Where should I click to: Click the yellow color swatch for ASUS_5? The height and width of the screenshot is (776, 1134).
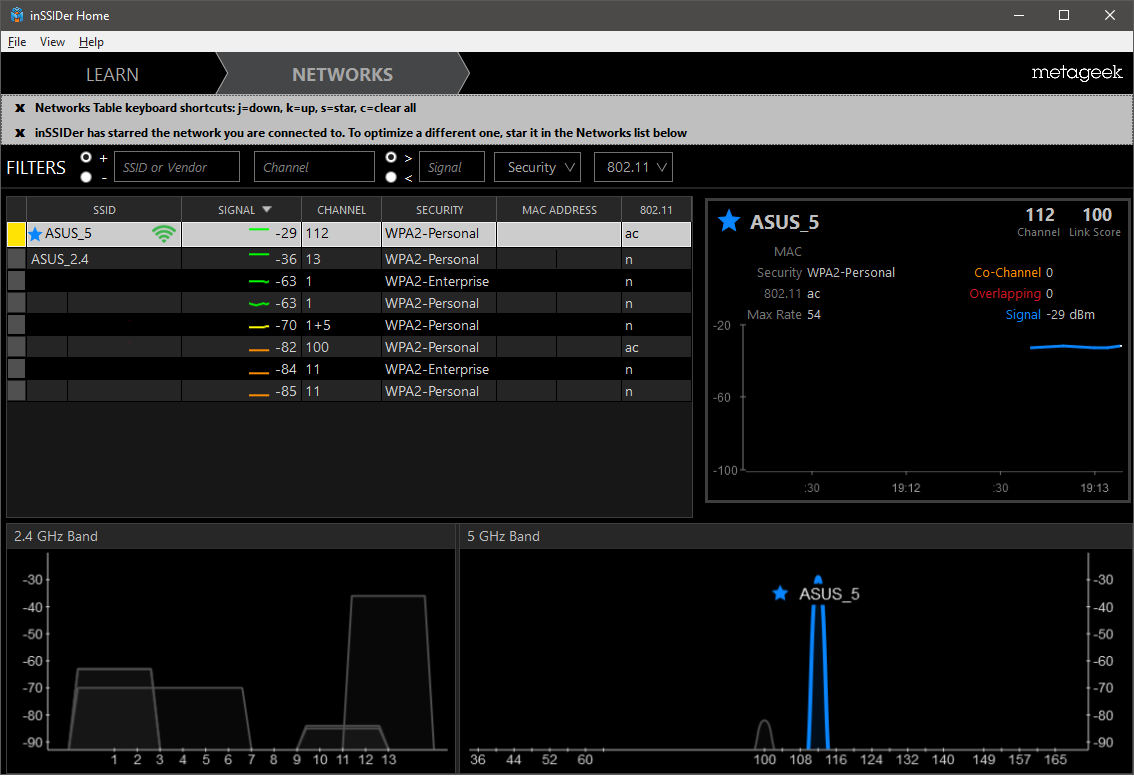(x=17, y=234)
